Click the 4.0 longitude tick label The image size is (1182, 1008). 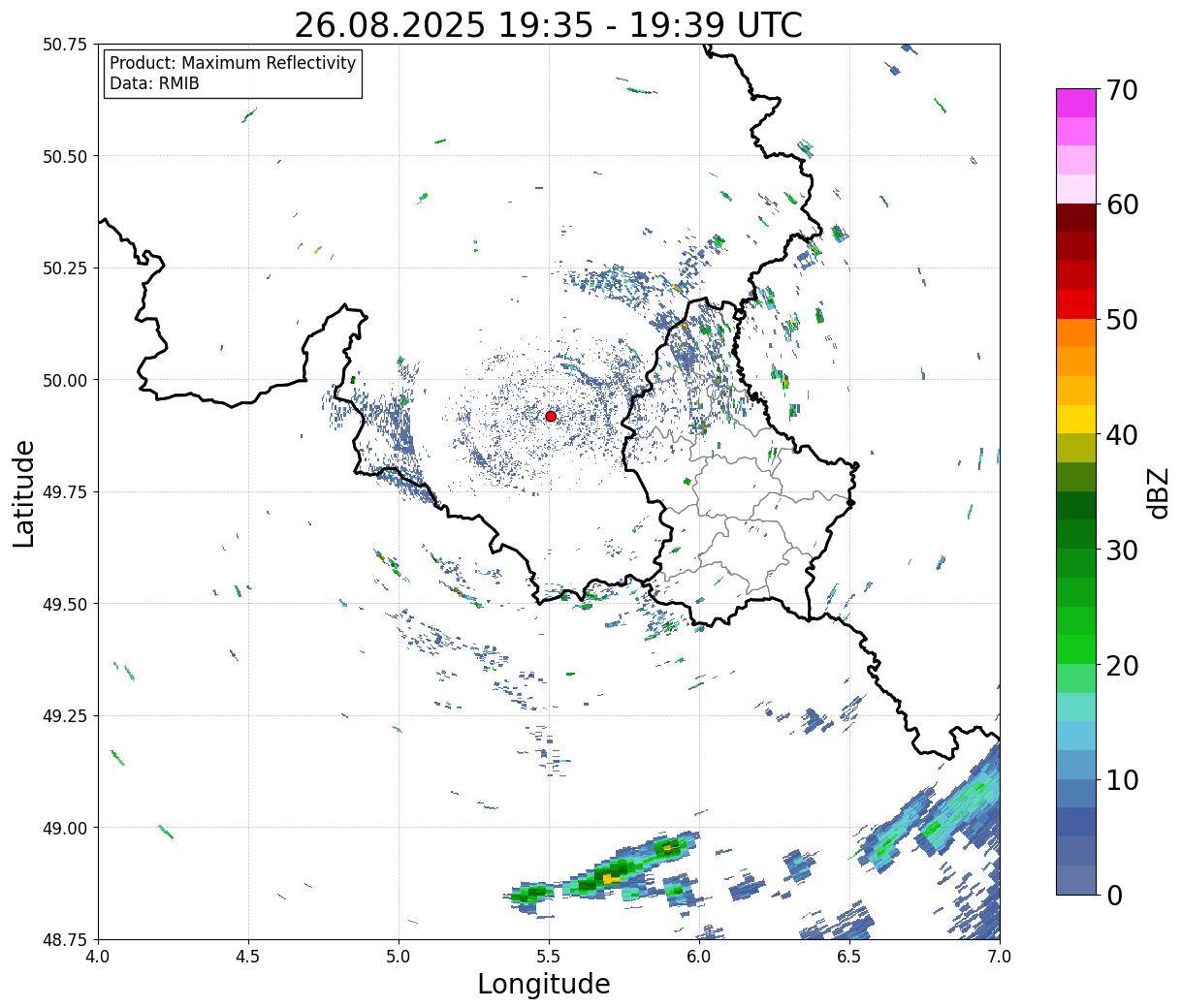point(99,958)
